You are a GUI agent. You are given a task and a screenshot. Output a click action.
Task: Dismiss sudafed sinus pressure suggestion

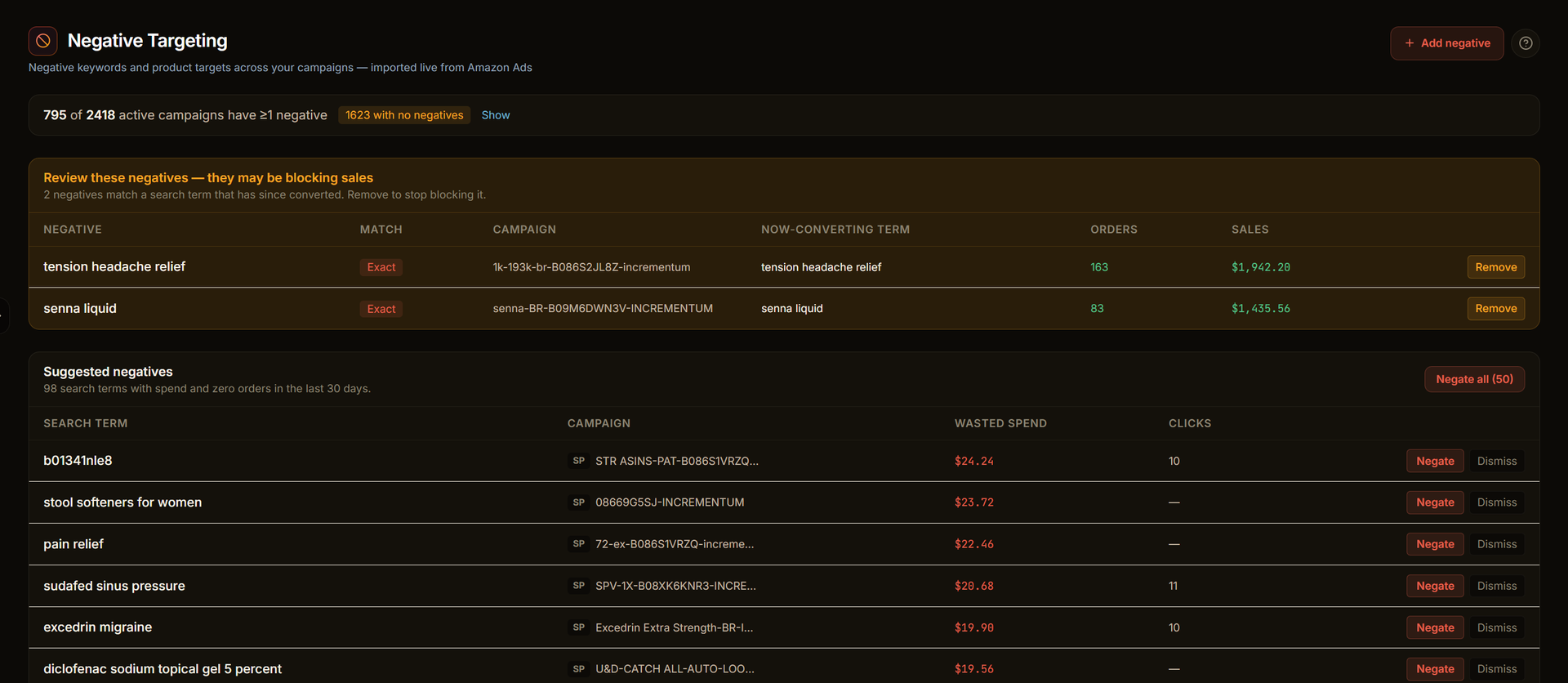pyautogui.click(x=1497, y=586)
